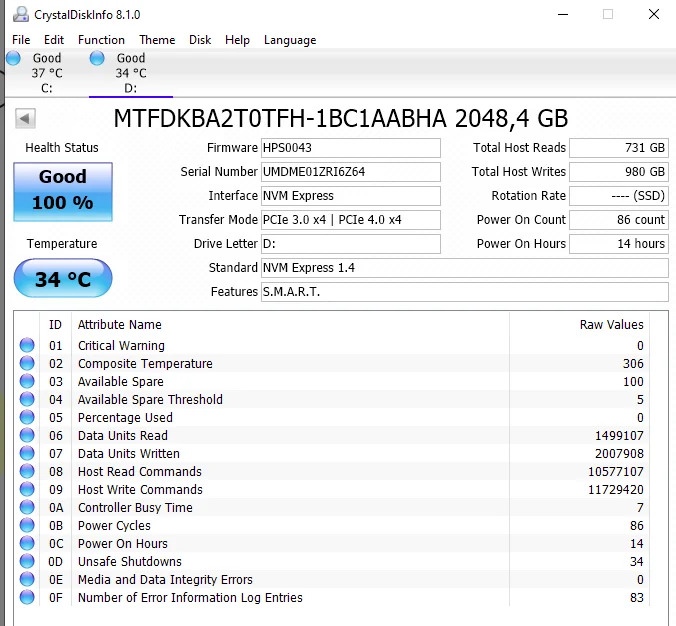Select the D: drive tab
Image resolution: width=676 pixels, height=626 pixels.
(131, 73)
